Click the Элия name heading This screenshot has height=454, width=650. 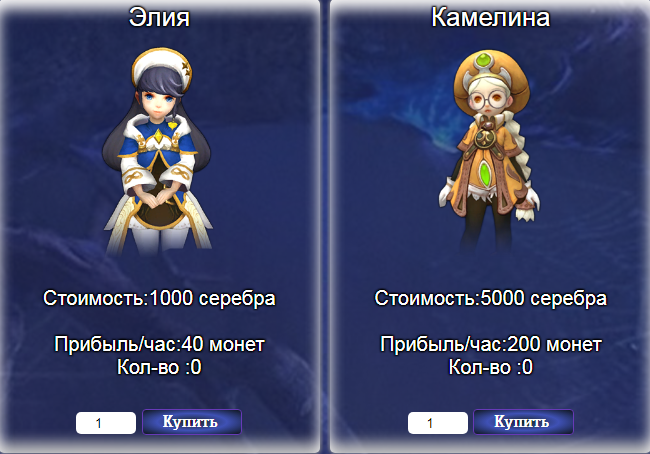pos(159,17)
